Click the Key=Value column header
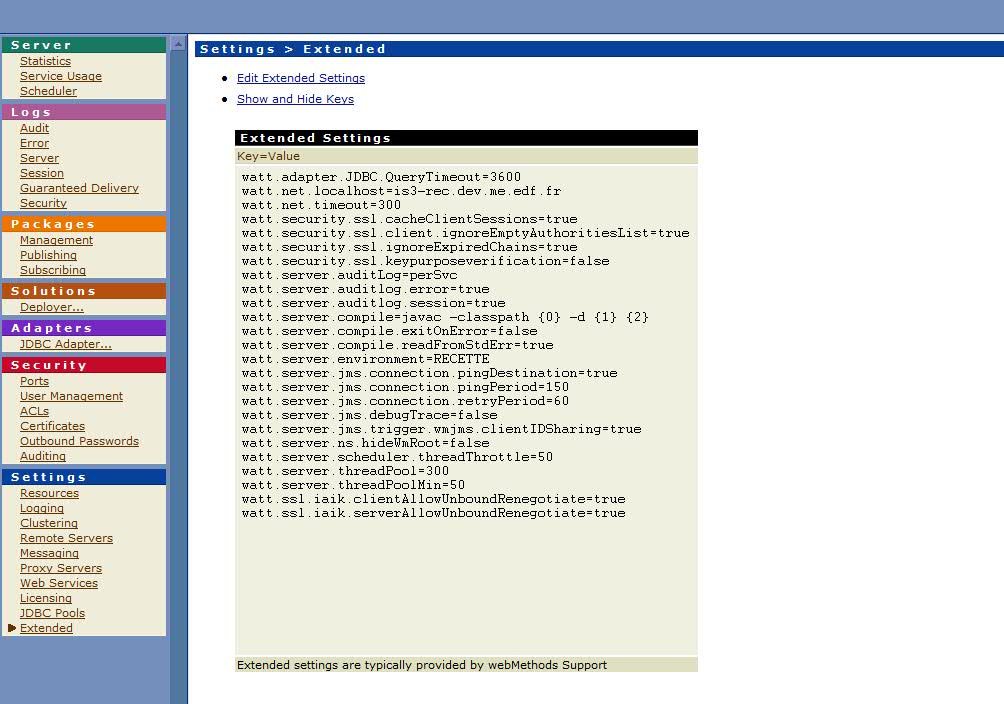Viewport: 1004px width, 704px height. [x=466, y=156]
